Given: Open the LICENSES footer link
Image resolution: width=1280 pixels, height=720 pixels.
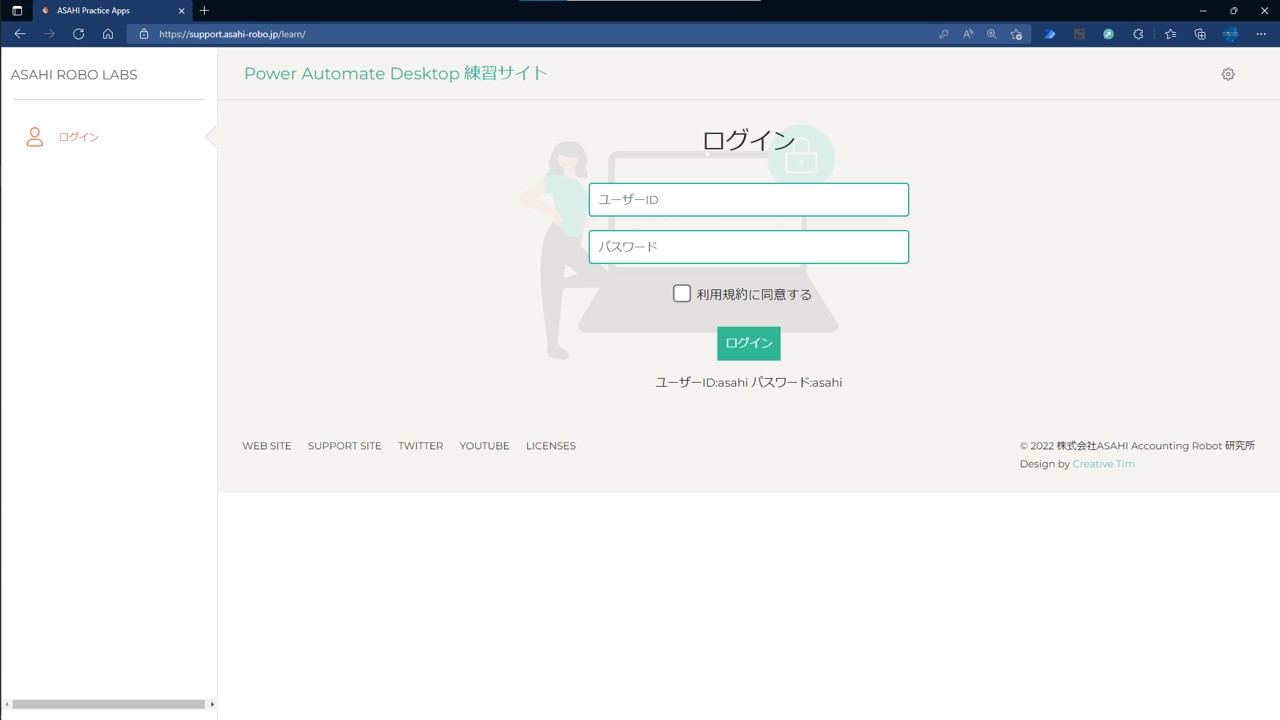Looking at the screenshot, I should [551, 446].
